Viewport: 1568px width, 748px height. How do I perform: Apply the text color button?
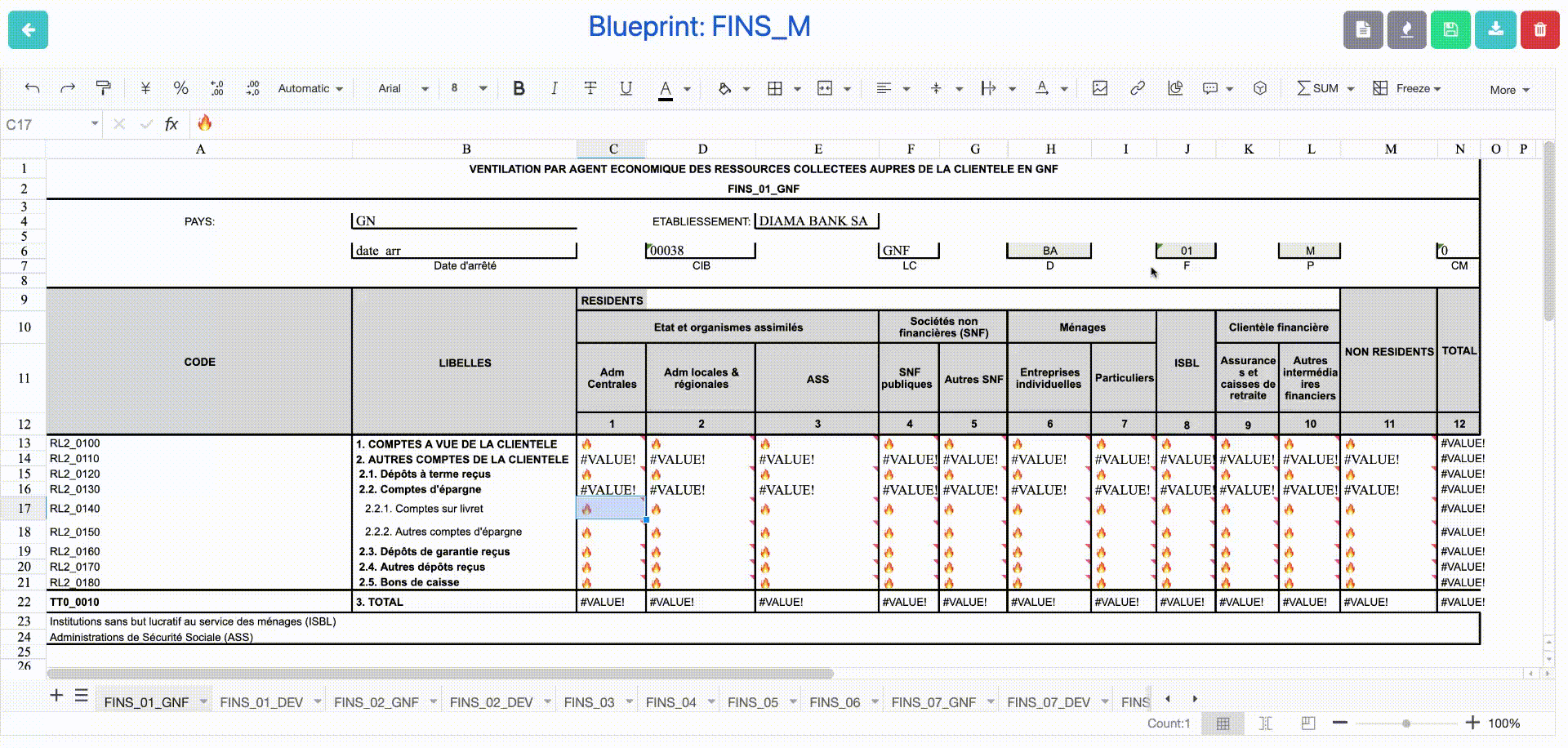coord(666,89)
